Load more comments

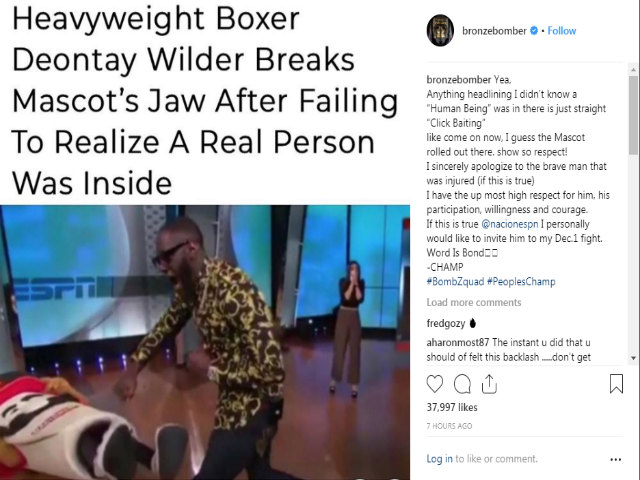pyautogui.click(x=474, y=302)
